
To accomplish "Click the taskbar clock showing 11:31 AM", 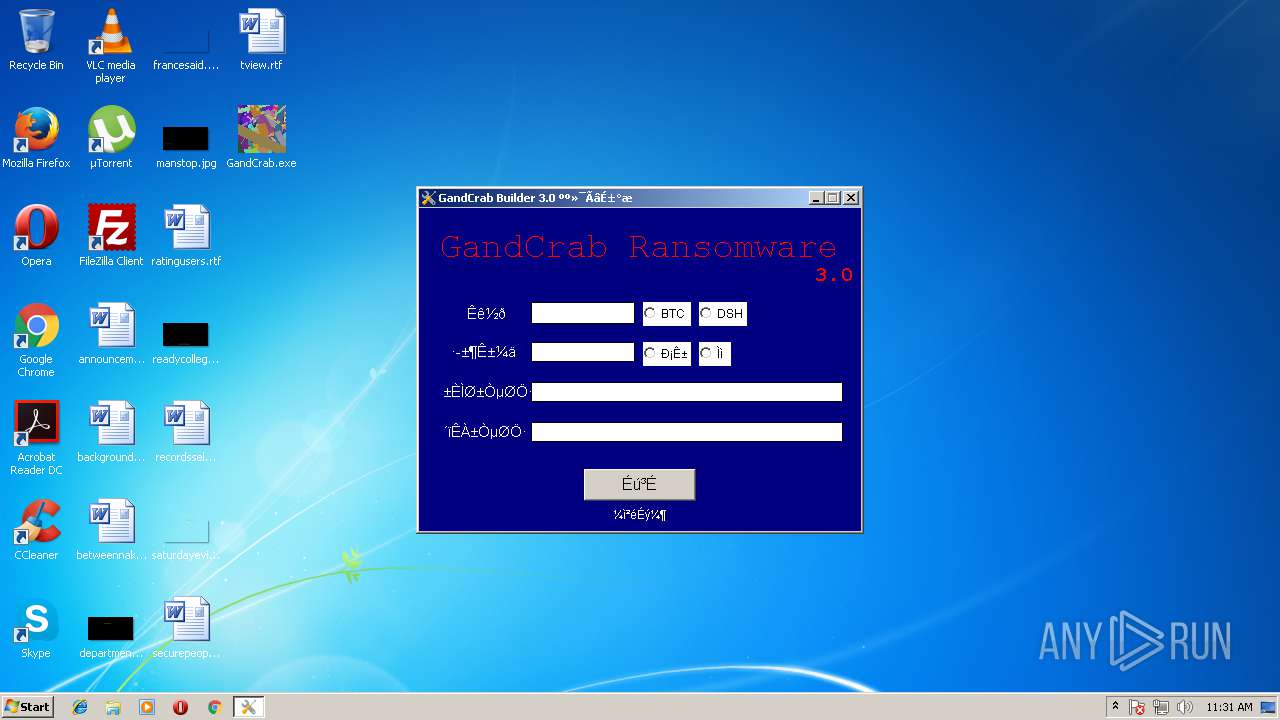I will click(x=1229, y=707).
